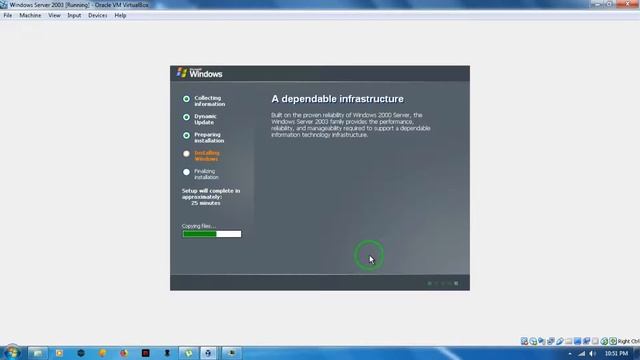Click the Copying files progress bar
Image resolution: width=640 pixels, height=360 pixels.
pyautogui.click(x=212, y=234)
